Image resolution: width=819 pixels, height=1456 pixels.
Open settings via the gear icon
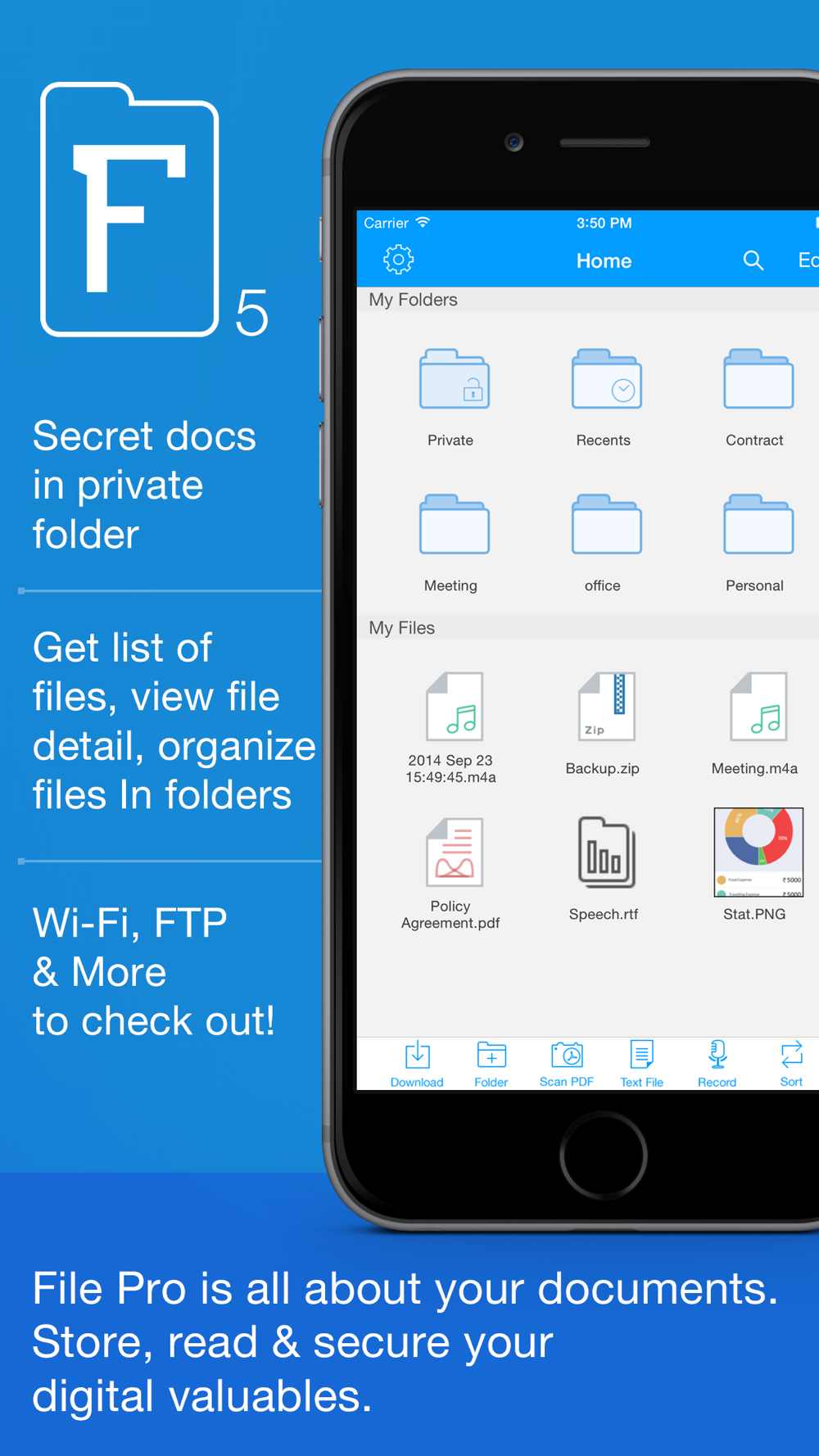tap(398, 260)
